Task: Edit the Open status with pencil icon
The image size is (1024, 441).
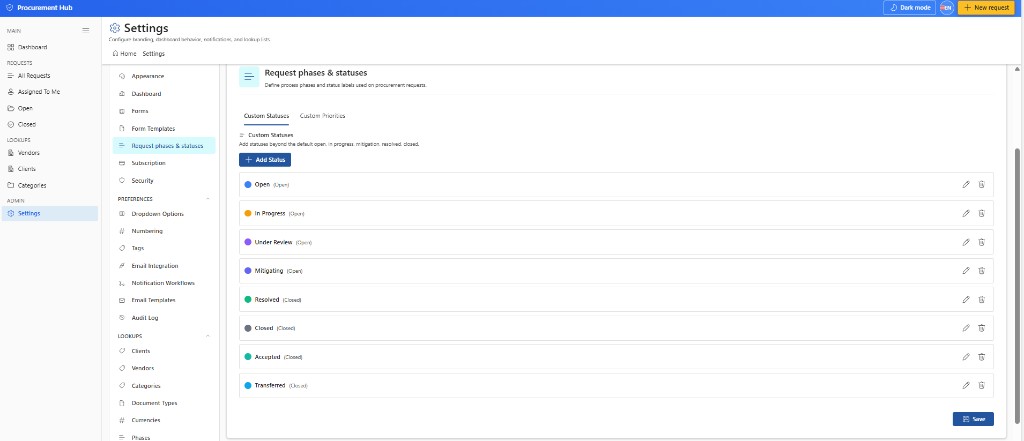Action: point(966,184)
